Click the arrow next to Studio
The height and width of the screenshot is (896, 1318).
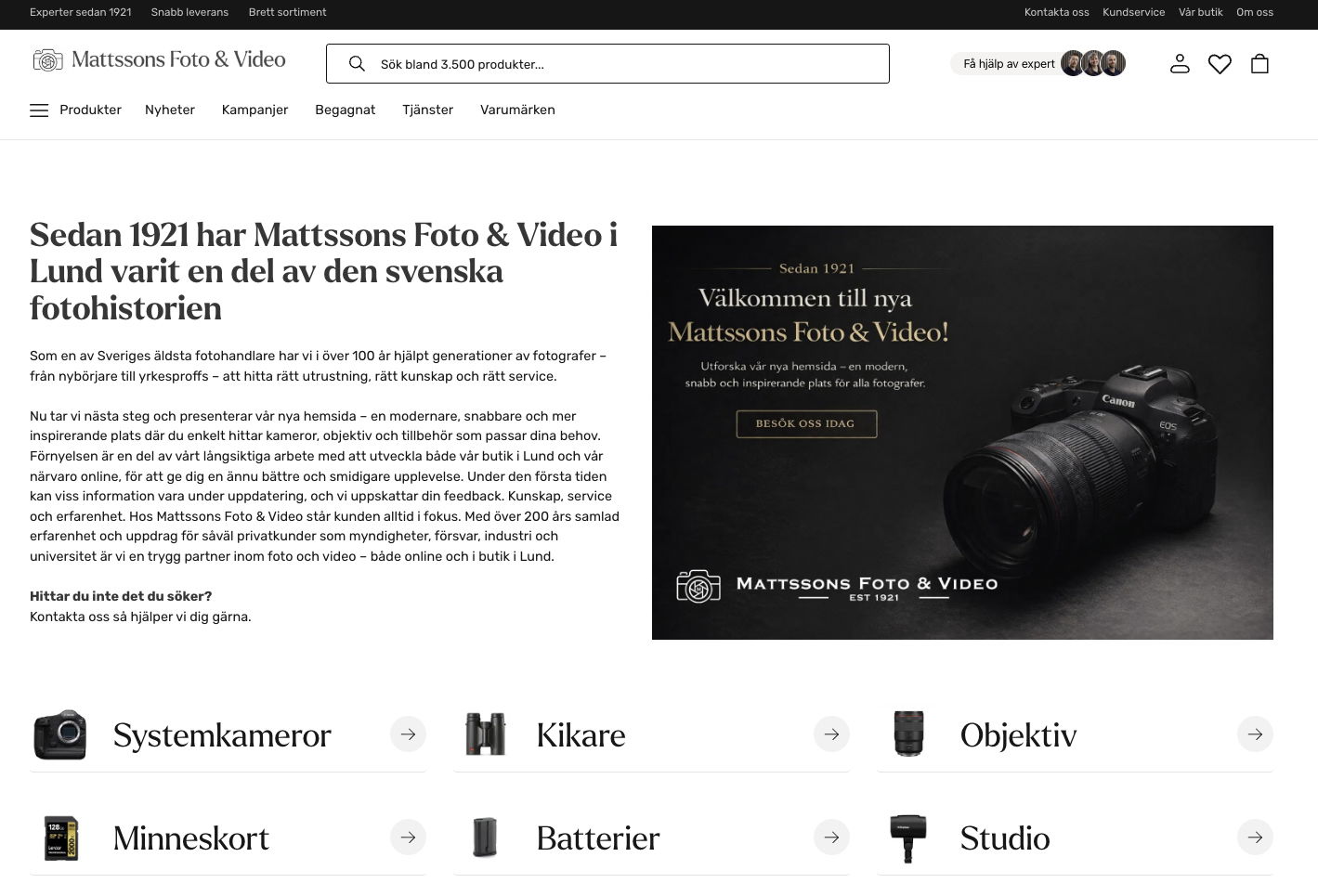pyautogui.click(x=1255, y=838)
